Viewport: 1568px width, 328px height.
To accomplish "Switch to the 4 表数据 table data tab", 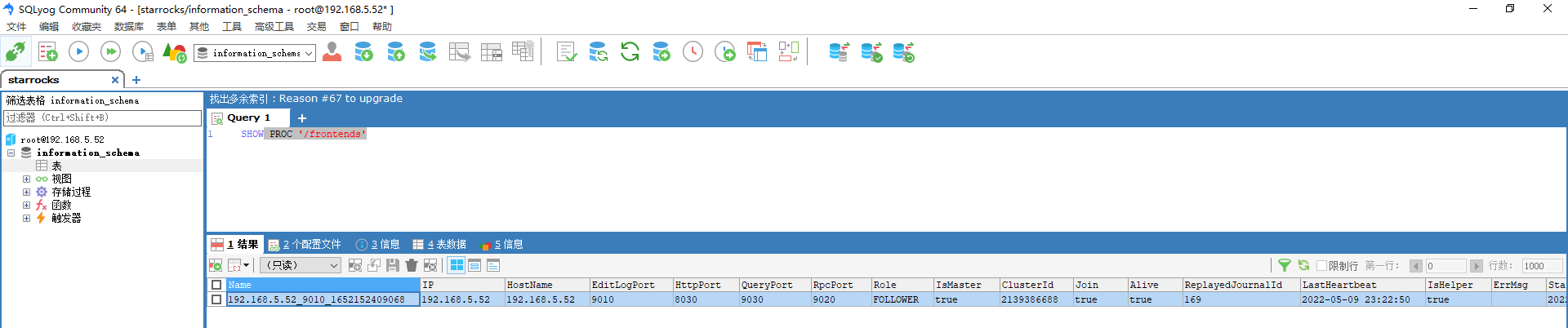I will coord(439,244).
